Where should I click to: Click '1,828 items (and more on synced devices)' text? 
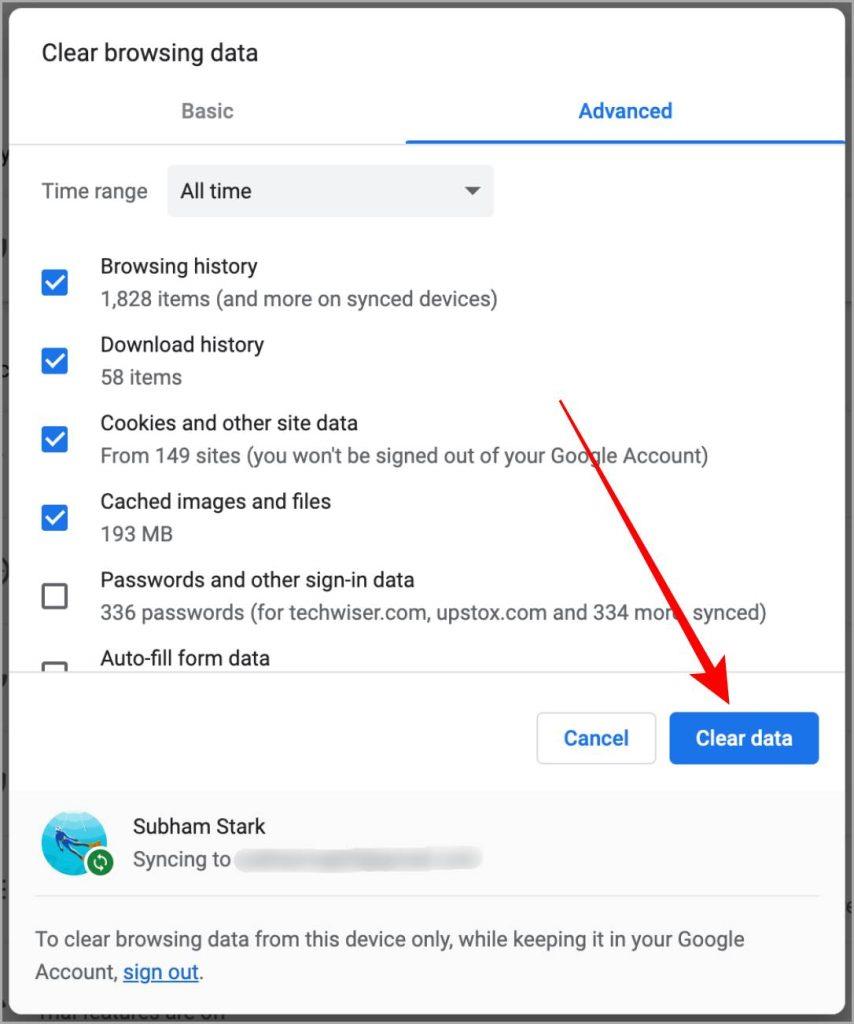pos(299,298)
